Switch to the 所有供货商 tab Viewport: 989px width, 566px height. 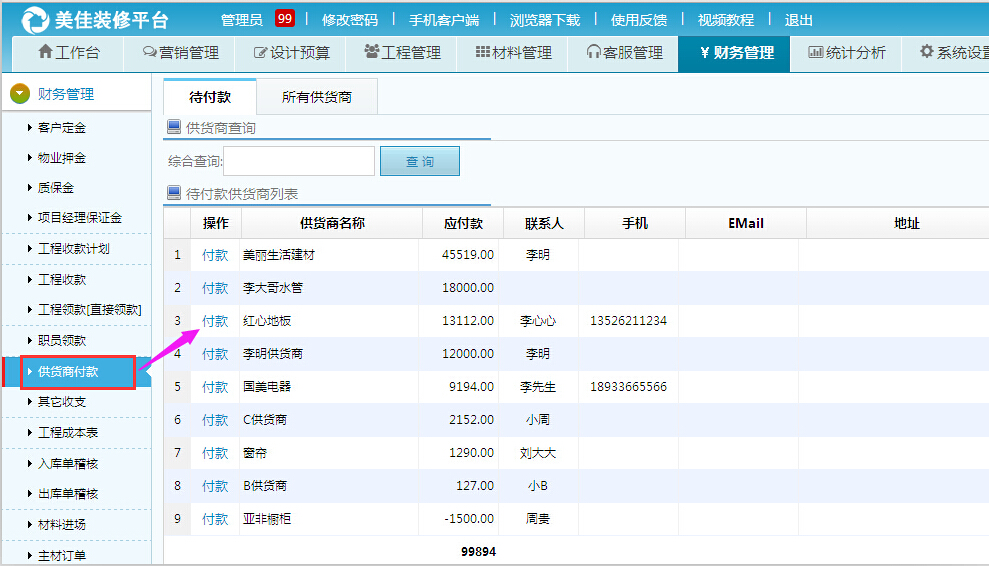click(316, 97)
